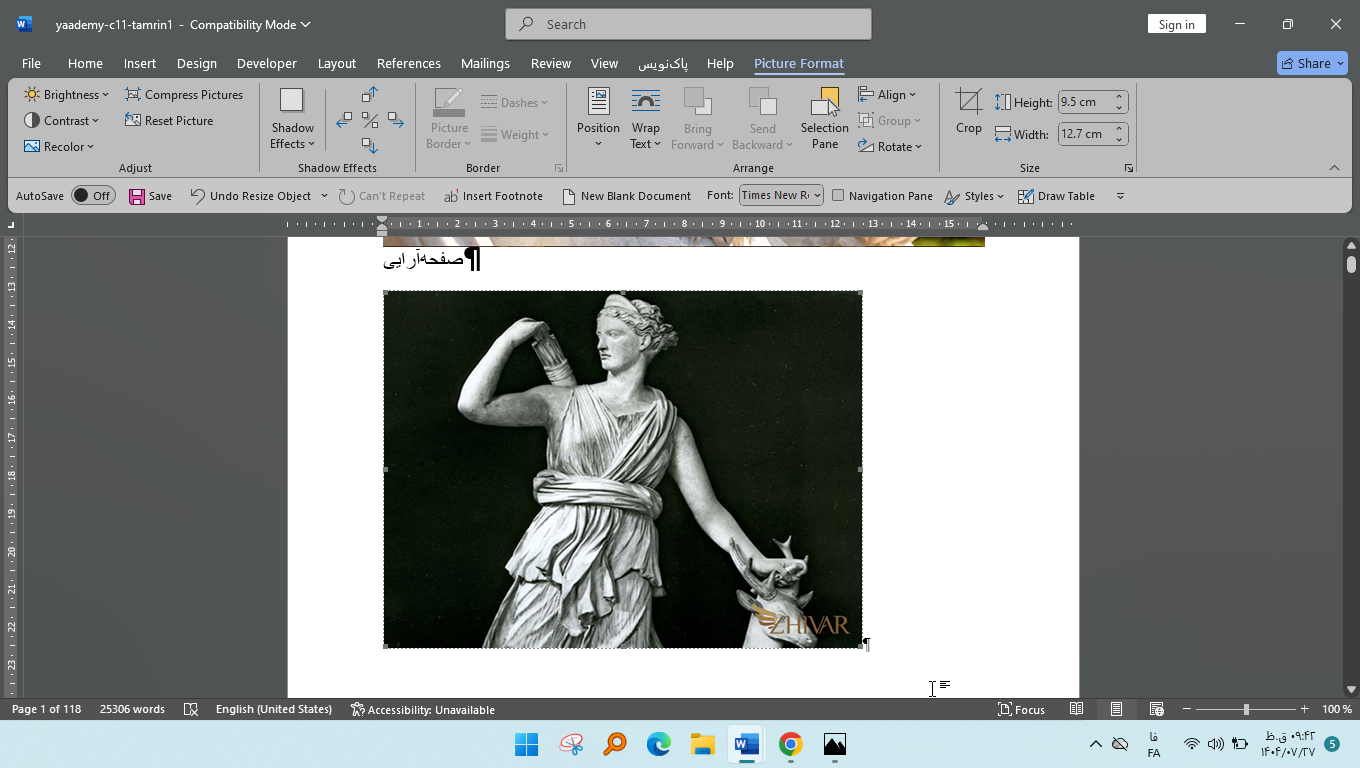This screenshot has width=1360, height=768.
Task: Expand the Brightness dropdown
Action: (x=65, y=94)
